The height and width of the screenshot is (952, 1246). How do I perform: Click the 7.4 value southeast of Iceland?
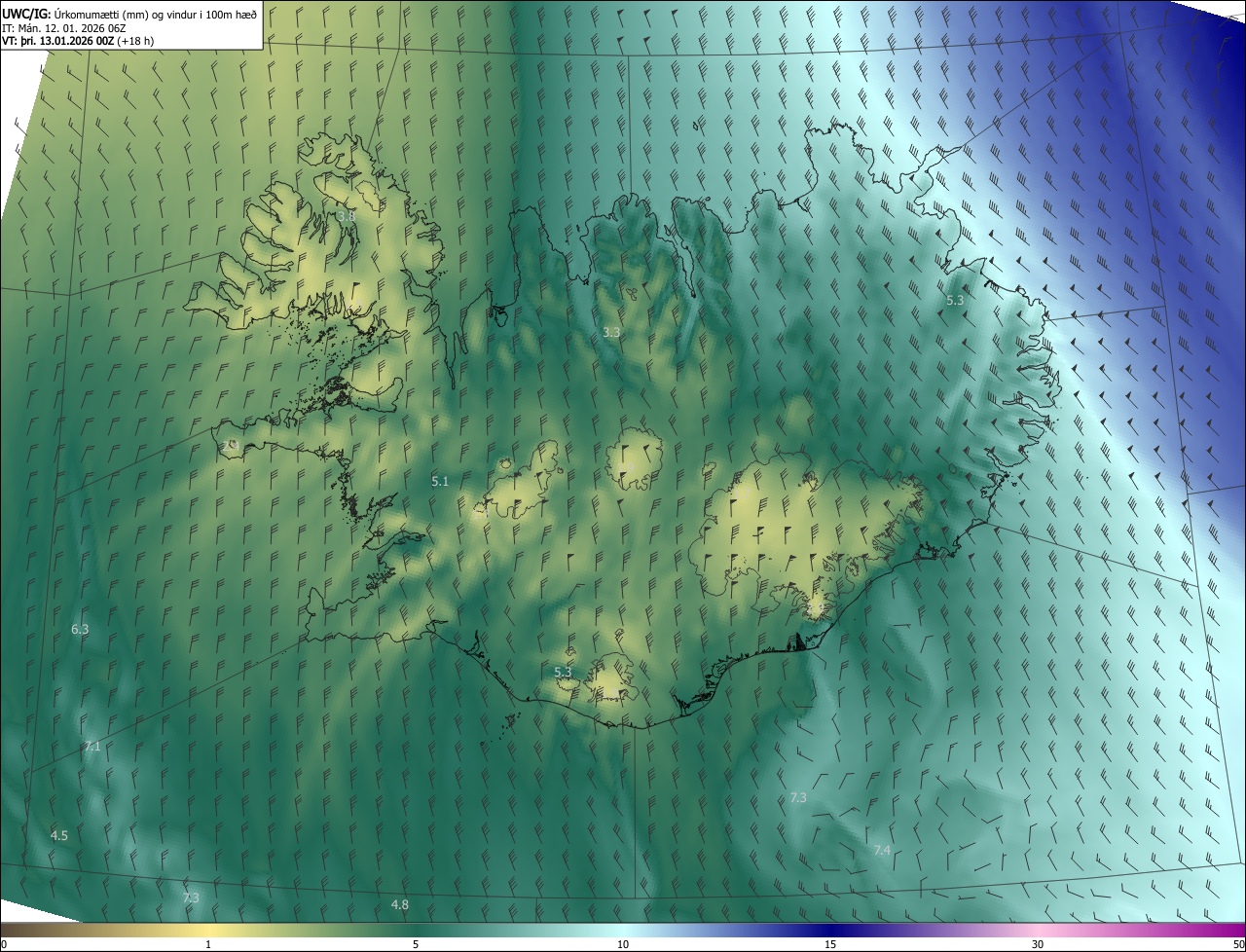point(882,851)
